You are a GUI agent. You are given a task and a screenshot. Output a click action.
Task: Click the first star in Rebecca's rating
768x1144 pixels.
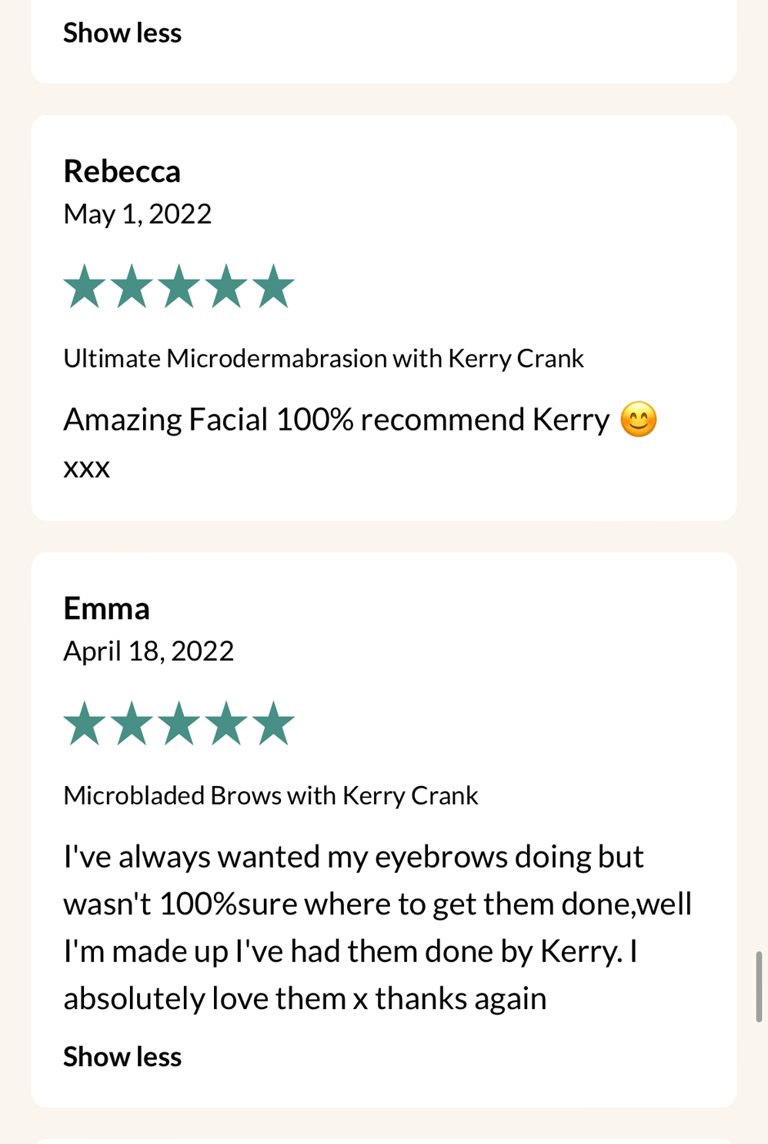(84, 288)
